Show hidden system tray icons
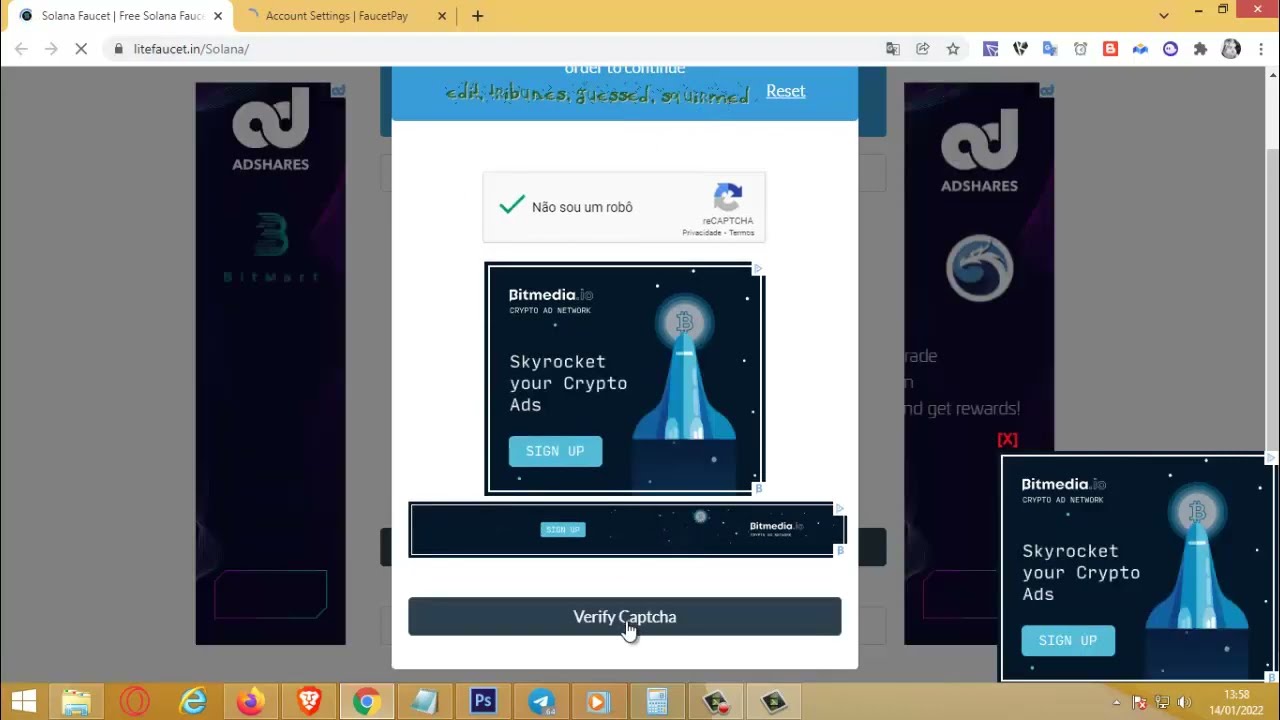This screenshot has width=1280, height=720. (x=1116, y=702)
